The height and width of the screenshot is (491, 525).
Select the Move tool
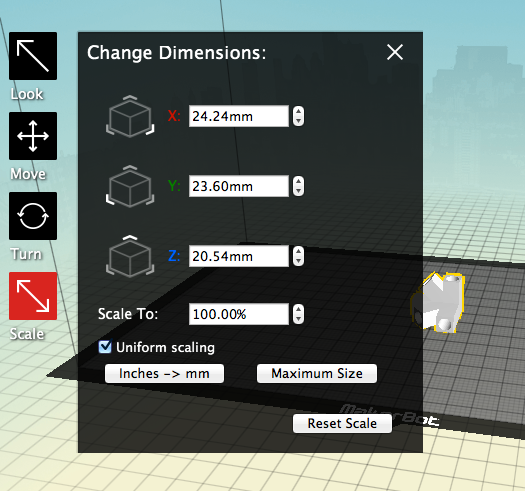(33, 136)
